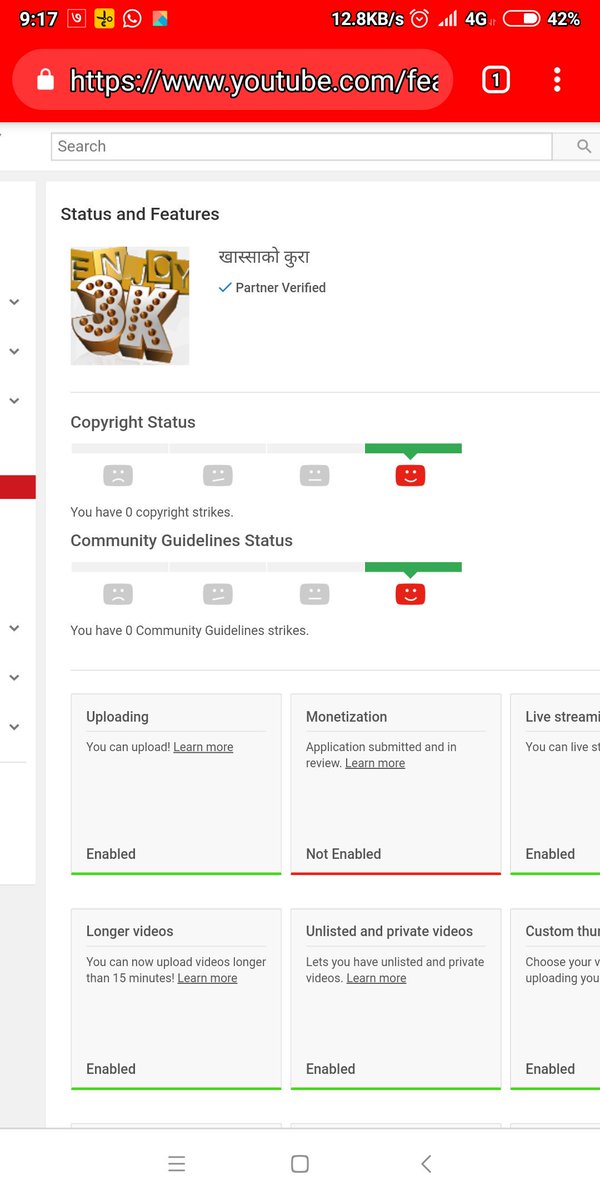Click the first sad face under Copyright Status
600x1200 pixels.
(118, 475)
